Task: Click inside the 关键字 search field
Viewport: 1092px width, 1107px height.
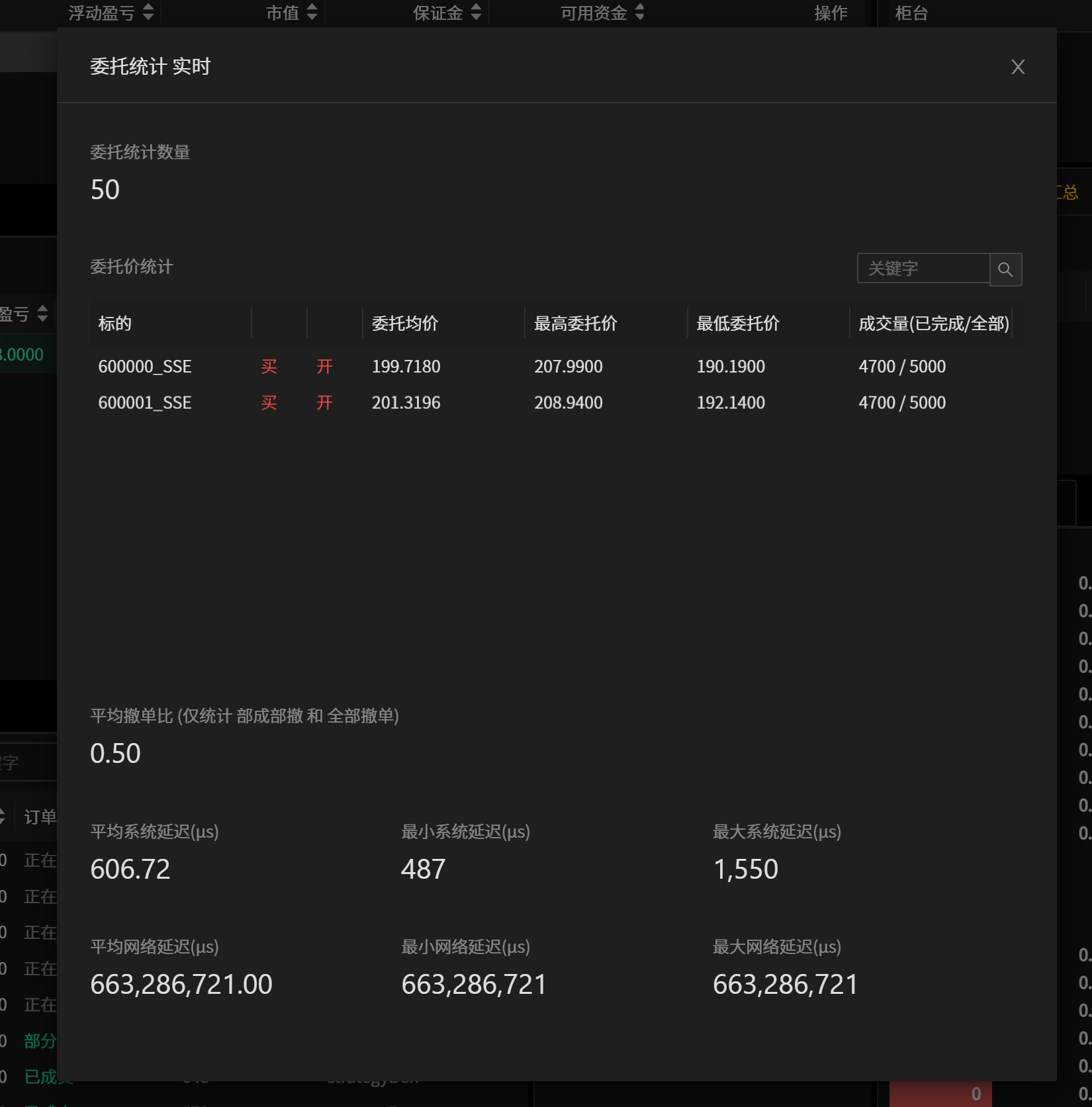Action: [923, 269]
